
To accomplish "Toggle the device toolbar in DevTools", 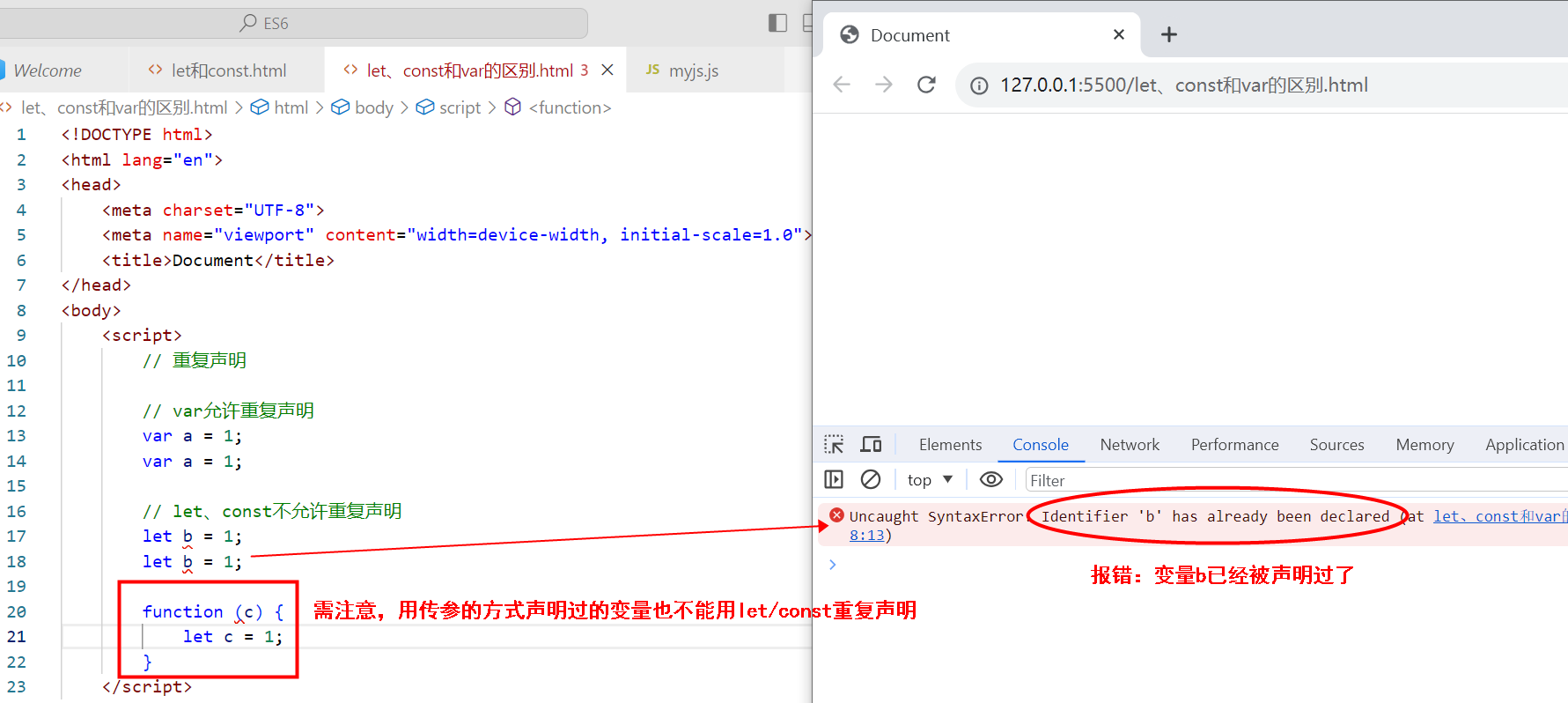I will pyautogui.click(x=872, y=445).
